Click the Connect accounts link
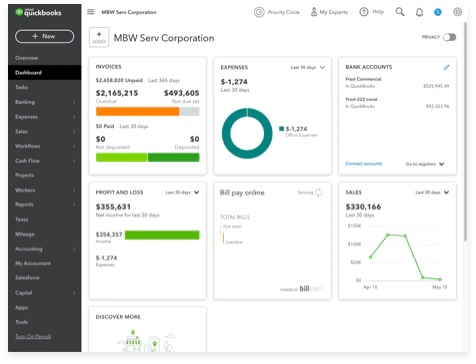476x364 pixels. pos(364,164)
